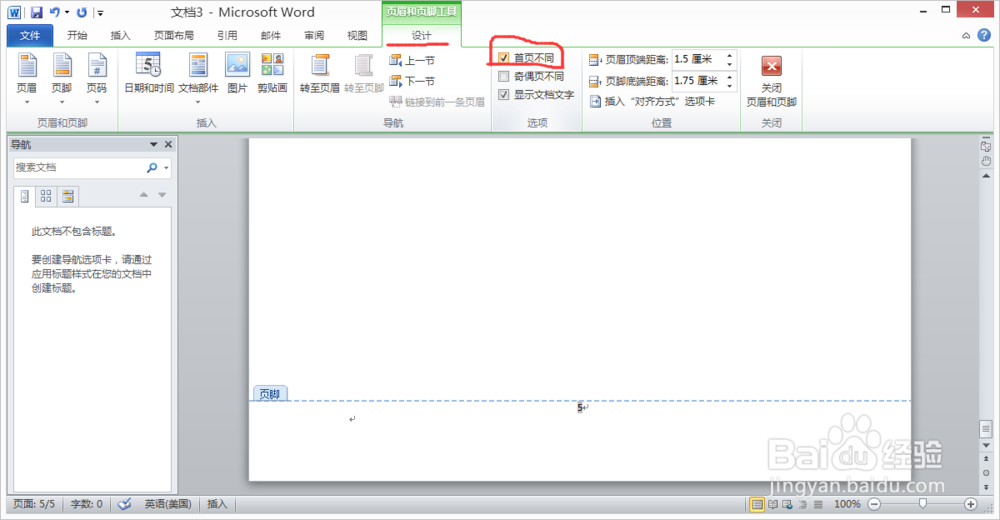Image resolution: width=1000 pixels, height=520 pixels.
Task: Click 转至页脚 (Go to Footer)
Action: point(364,74)
